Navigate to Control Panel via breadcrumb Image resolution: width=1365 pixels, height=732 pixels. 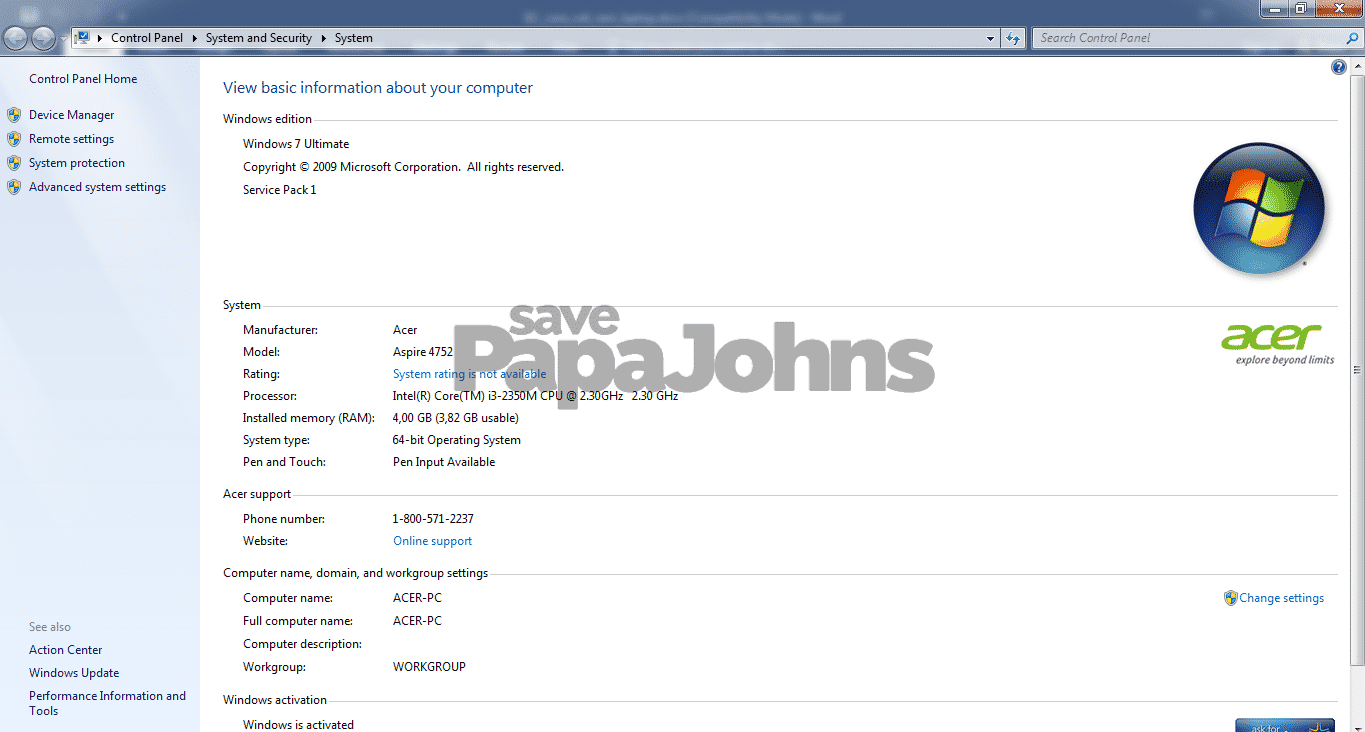146,37
